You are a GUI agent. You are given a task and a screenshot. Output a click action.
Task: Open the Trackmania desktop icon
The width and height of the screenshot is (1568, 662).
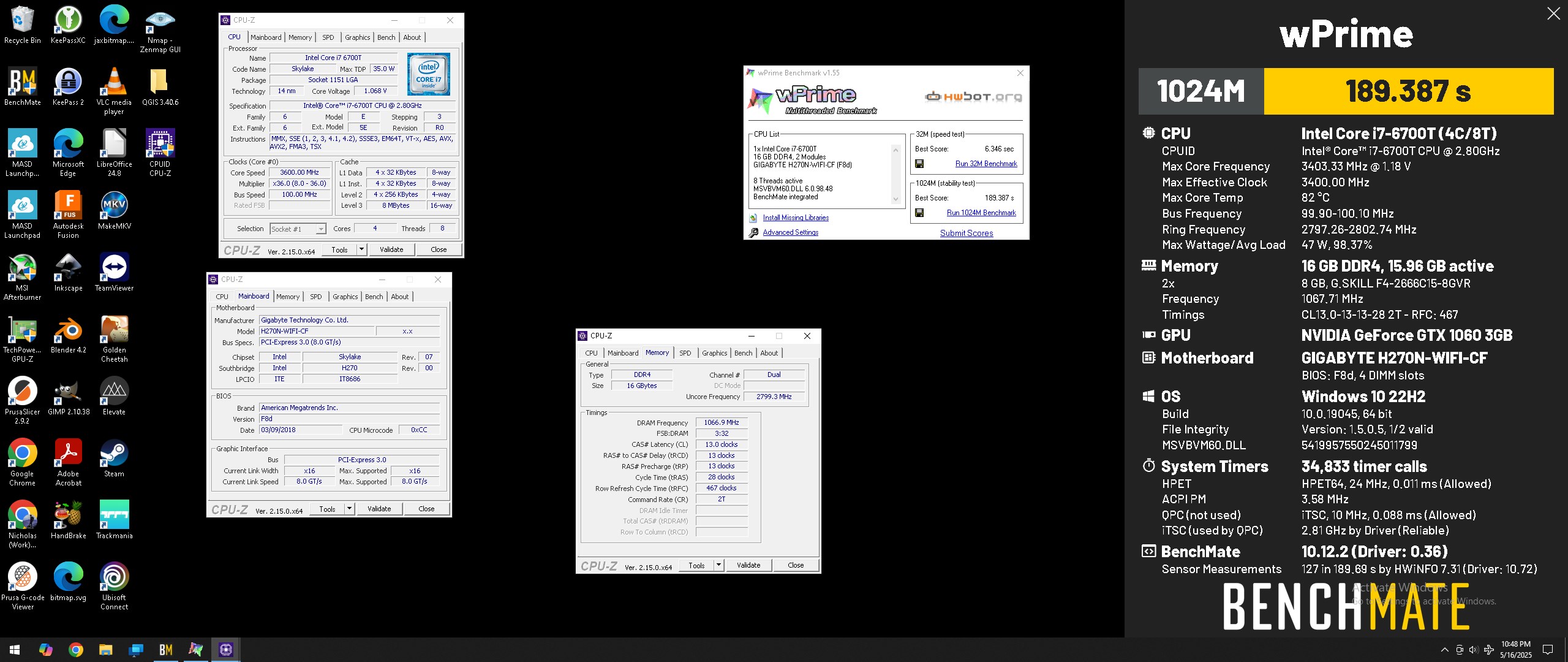[114, 520]
